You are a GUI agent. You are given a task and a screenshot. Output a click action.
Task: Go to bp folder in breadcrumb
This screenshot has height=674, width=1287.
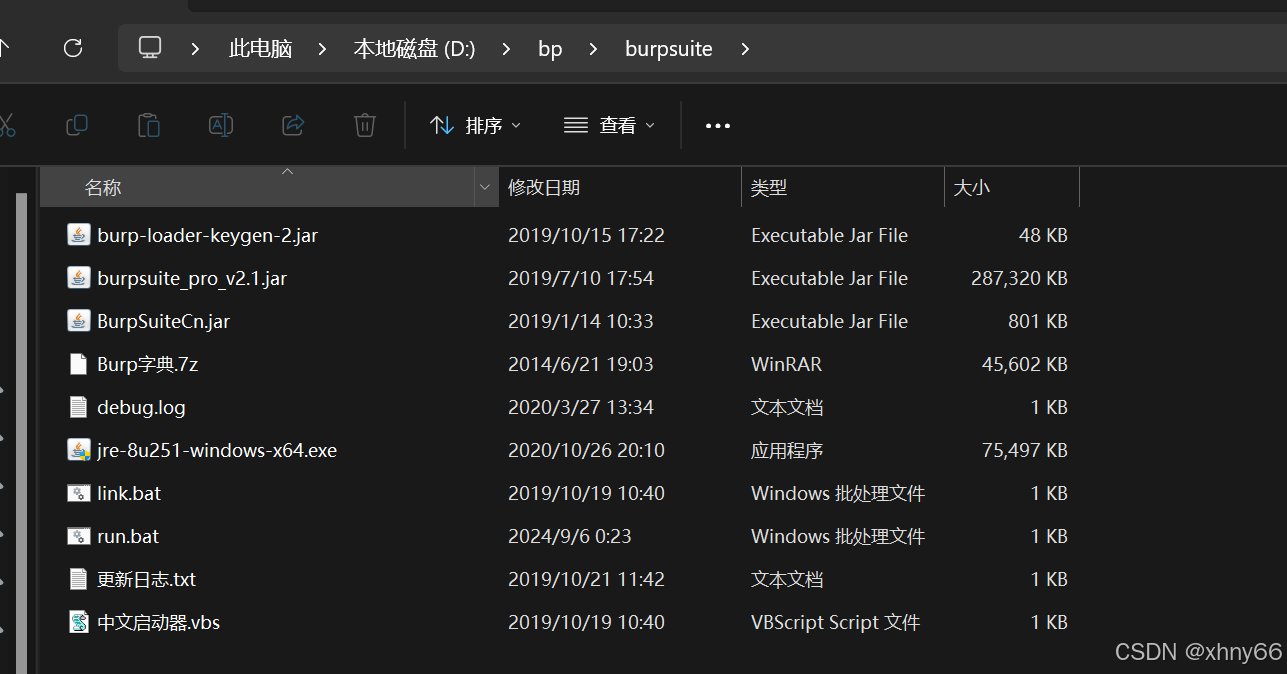point(550,49)
